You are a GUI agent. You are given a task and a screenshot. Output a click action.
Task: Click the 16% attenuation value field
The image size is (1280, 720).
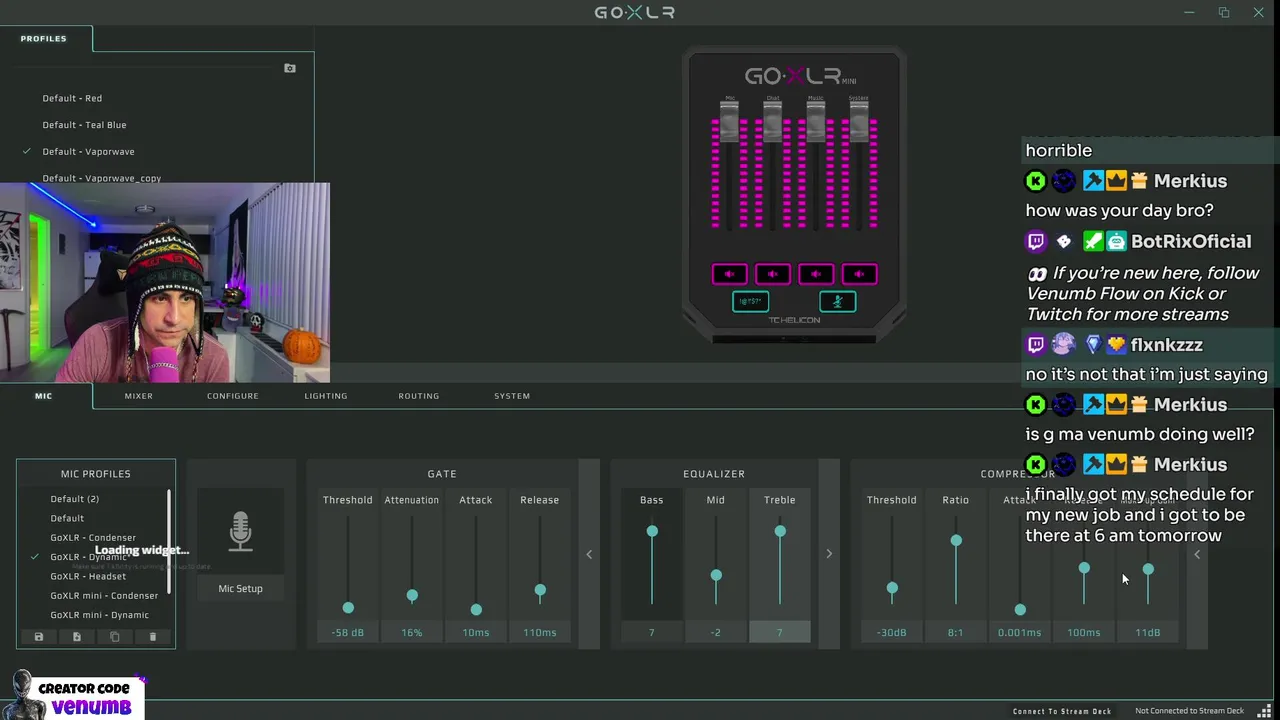tap(412, 633)
